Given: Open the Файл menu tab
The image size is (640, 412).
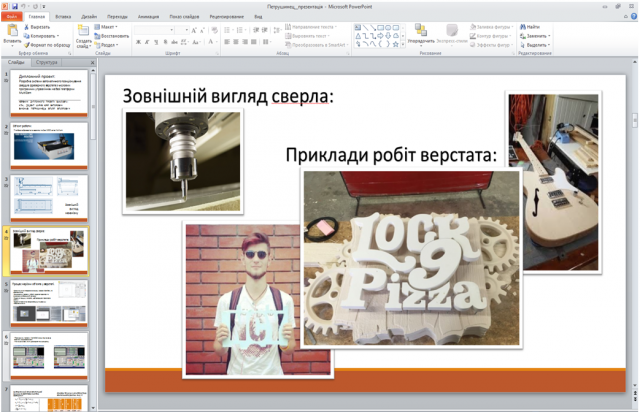Looking at the screenshot, I should click(12, 17).
